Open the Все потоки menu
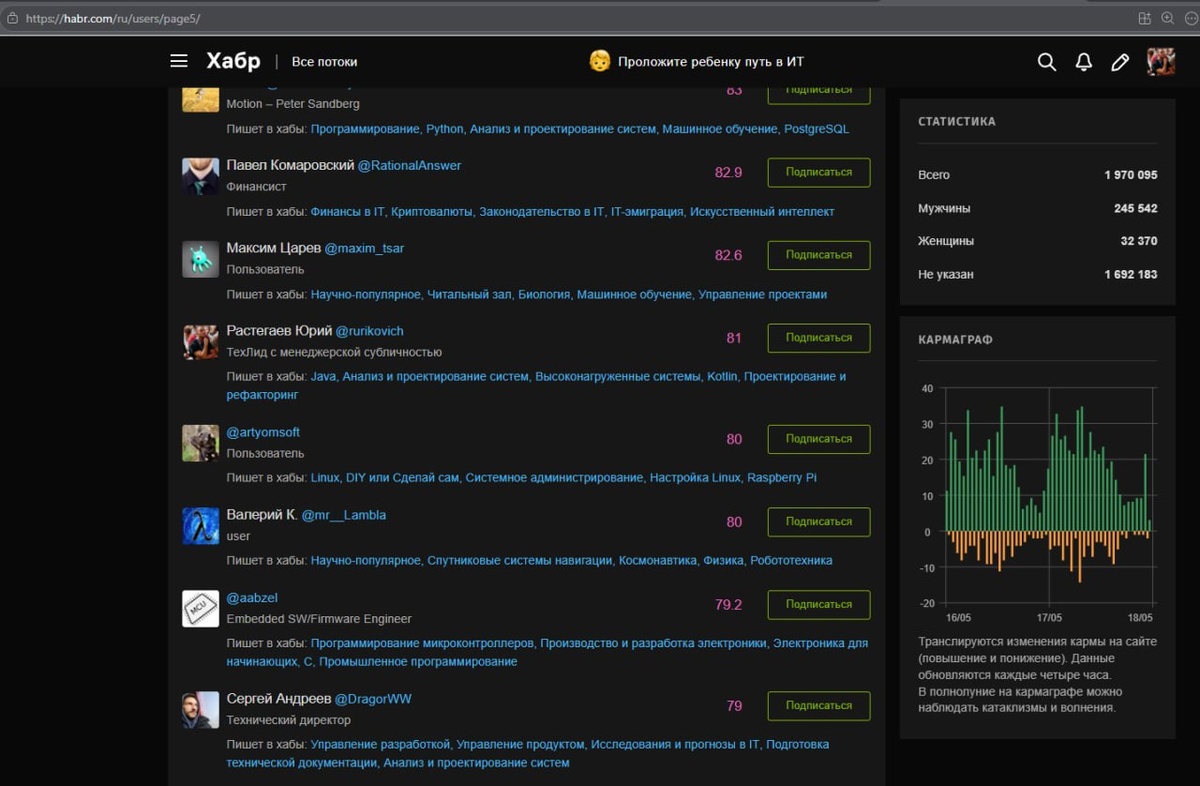The width and height of the screenshot is (1200, 786). (324, 62)
